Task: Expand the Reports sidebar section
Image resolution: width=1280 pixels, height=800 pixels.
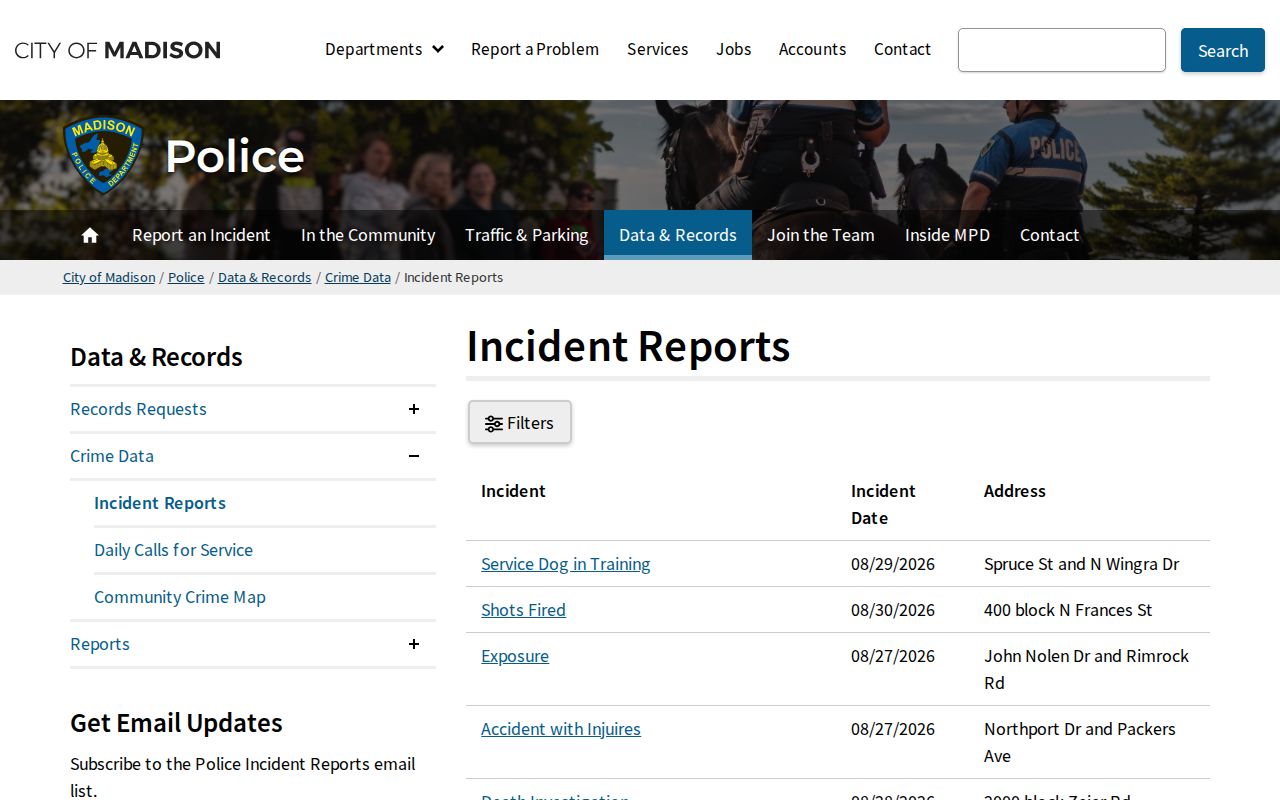Action: tap(414, 644)
